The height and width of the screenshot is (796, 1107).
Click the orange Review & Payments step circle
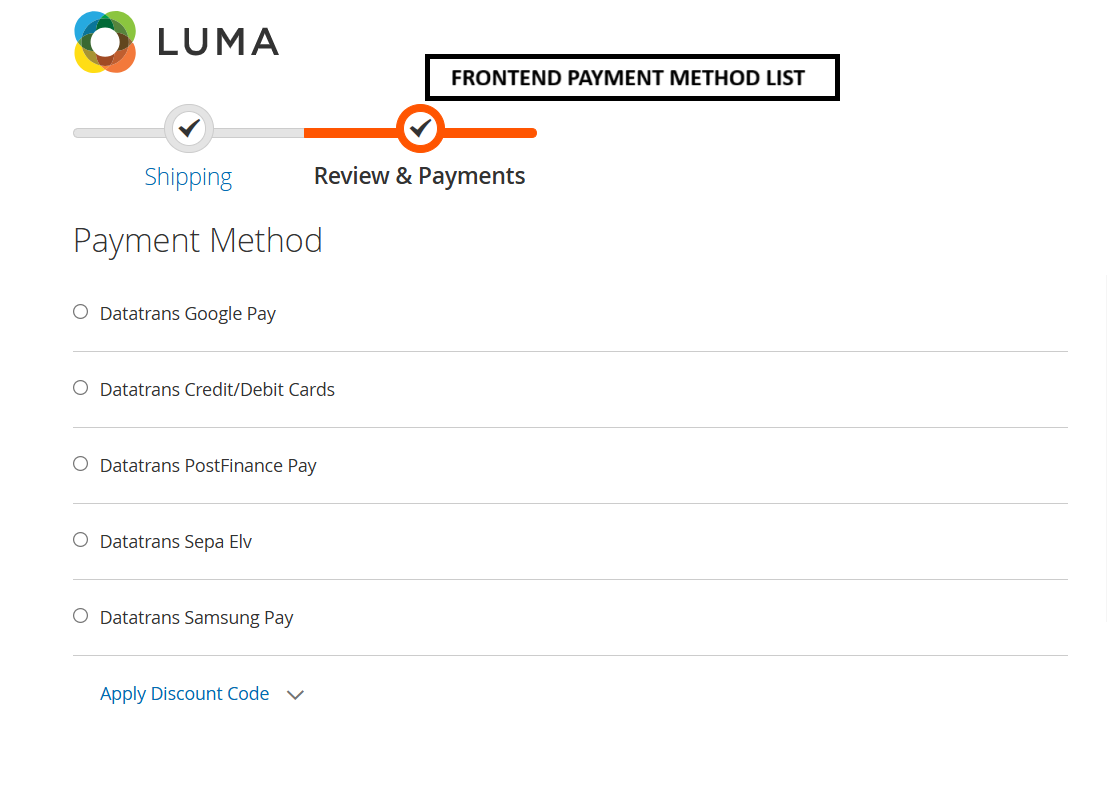point(420,128)
